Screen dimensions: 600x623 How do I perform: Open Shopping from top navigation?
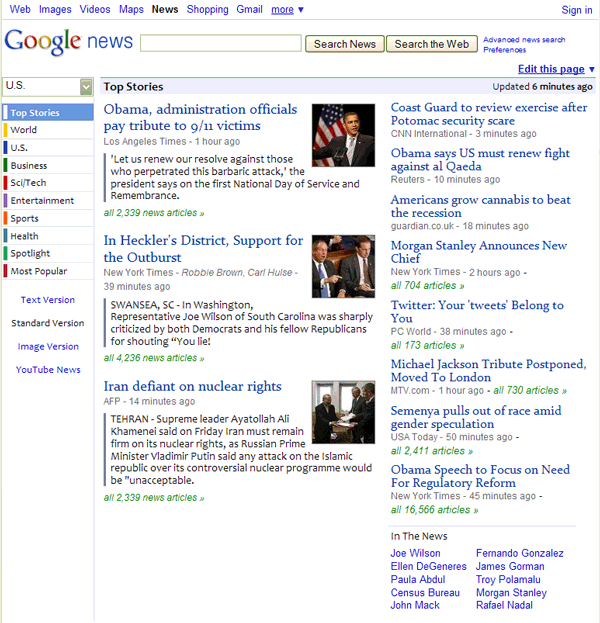point(207,9)
